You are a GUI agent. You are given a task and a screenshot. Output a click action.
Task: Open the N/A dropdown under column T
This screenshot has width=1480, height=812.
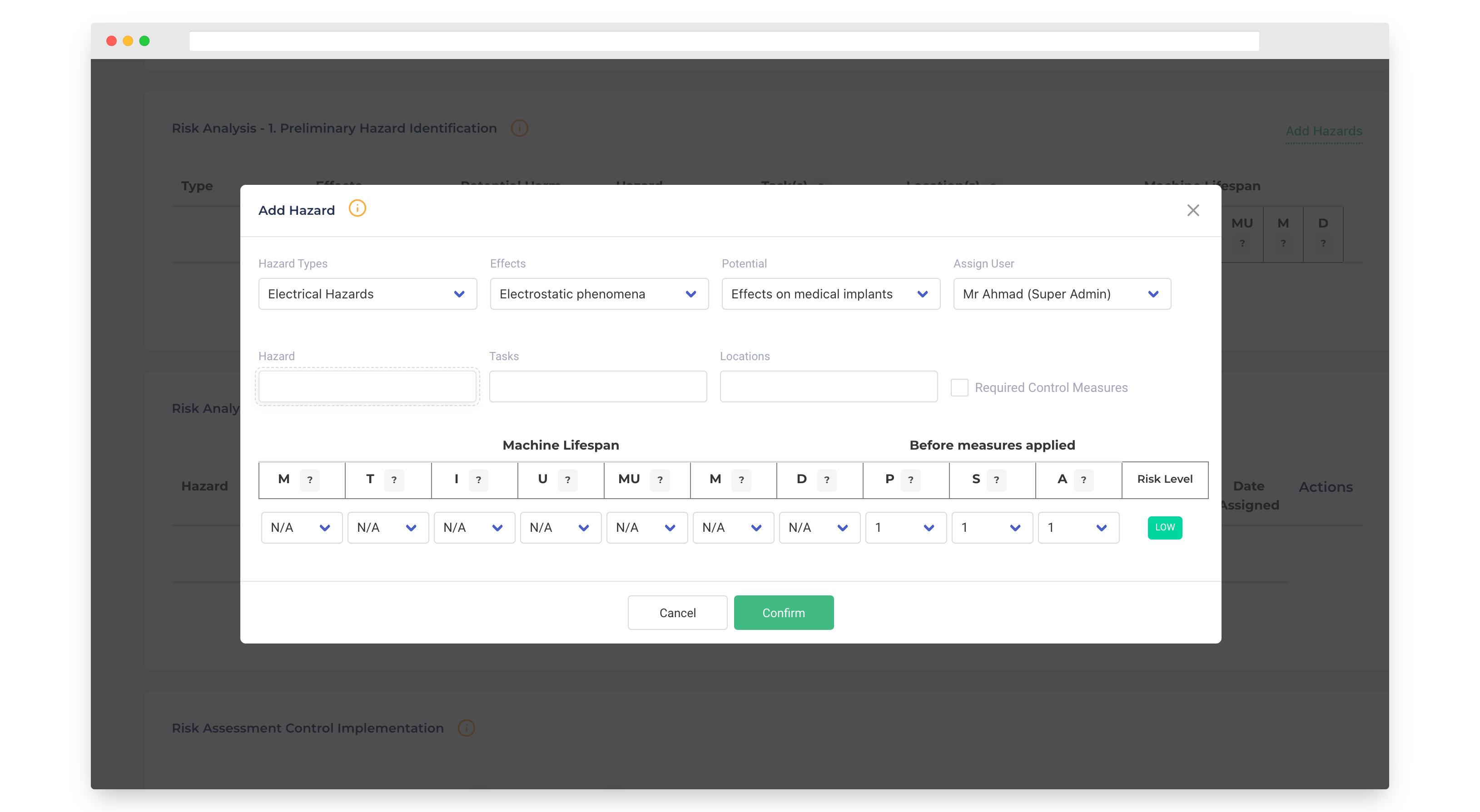(x=388, y=528)
